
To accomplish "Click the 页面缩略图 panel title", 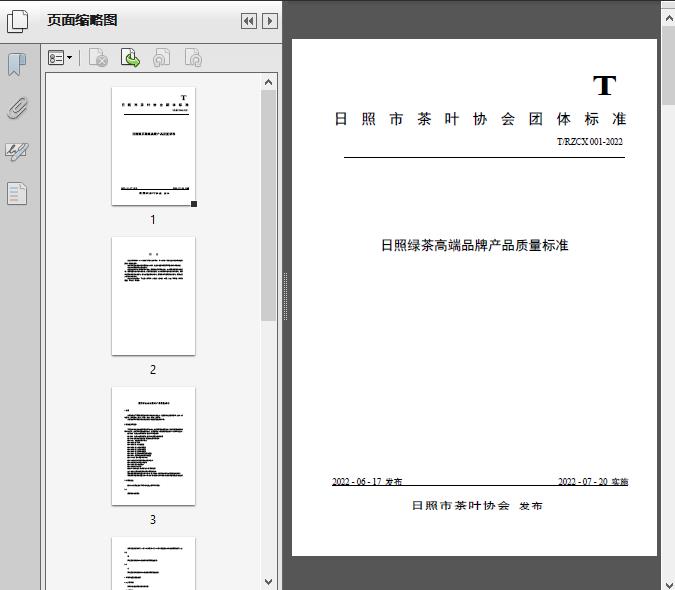I will pyautogui.click(x=82, y=20).
